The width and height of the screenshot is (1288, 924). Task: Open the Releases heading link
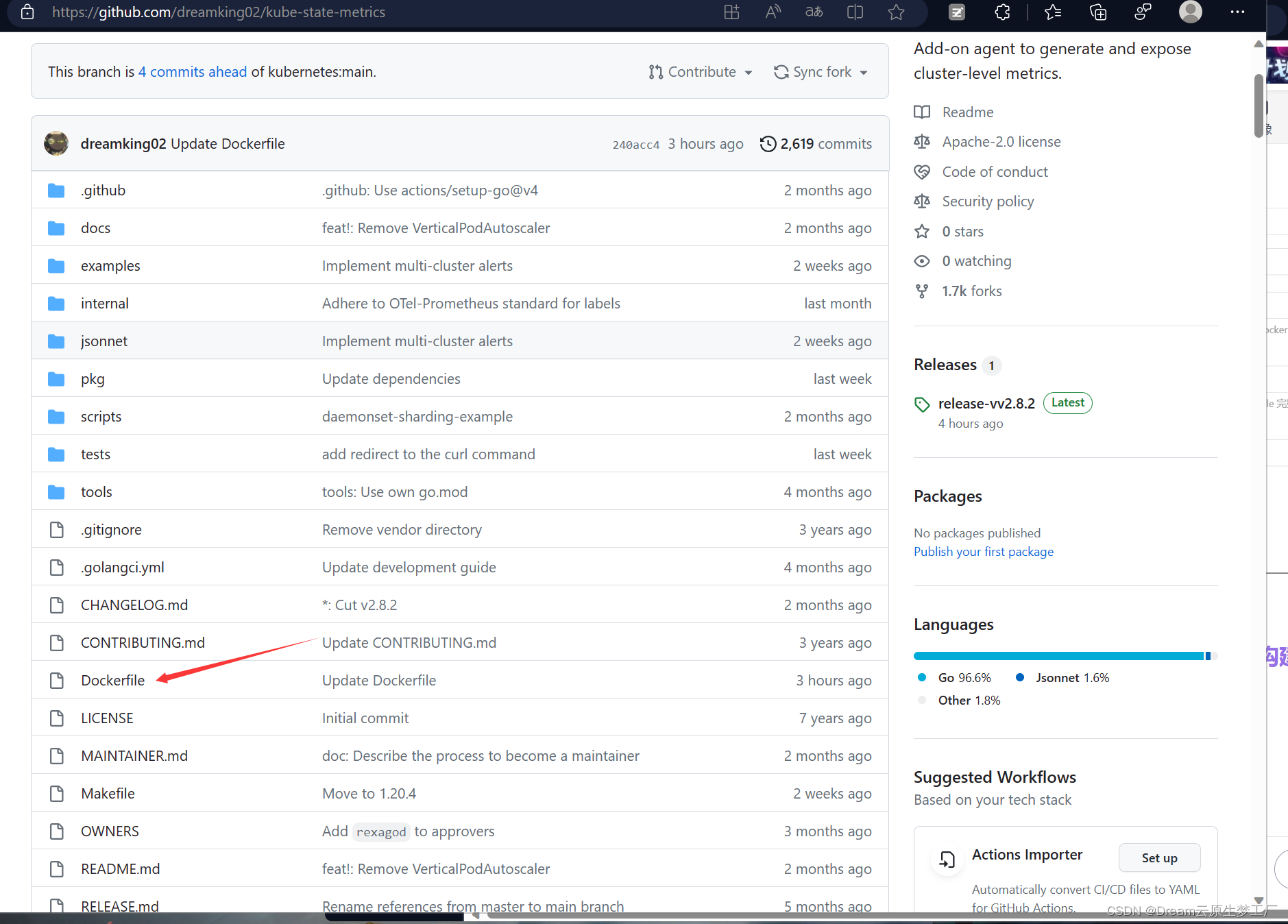tap(945, 365)
